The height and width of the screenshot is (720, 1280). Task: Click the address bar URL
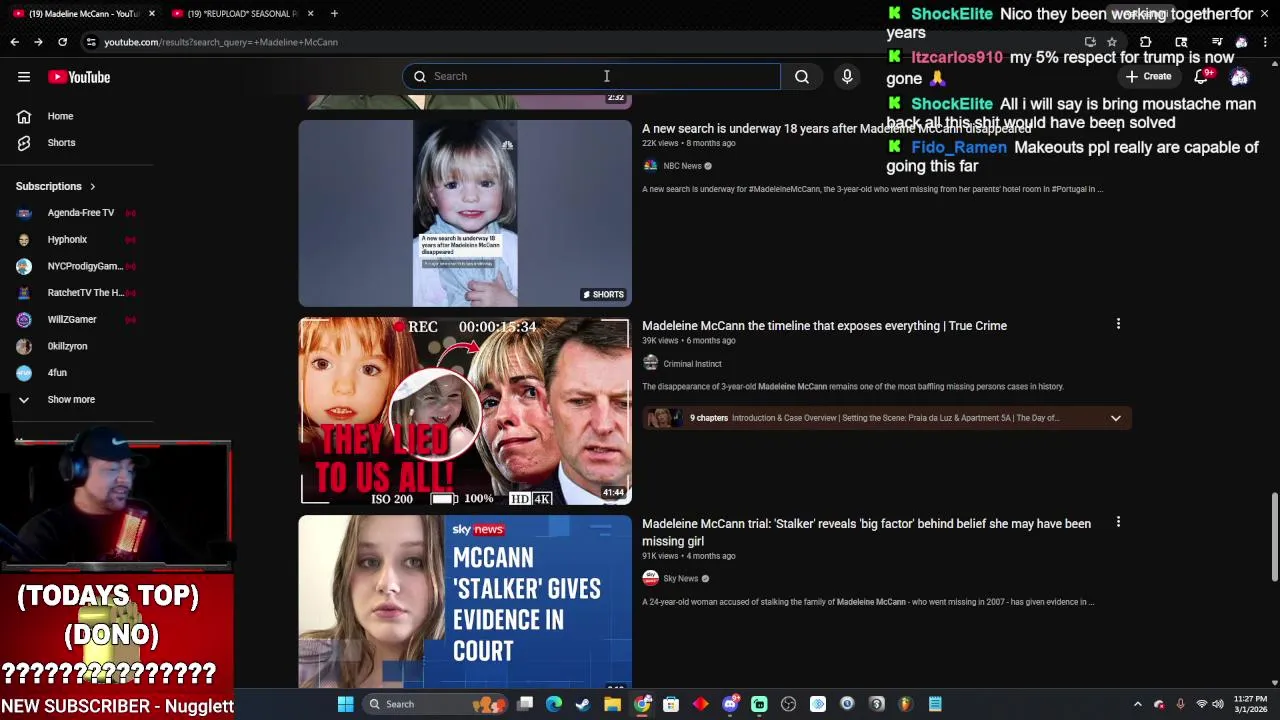coord(221,42)
